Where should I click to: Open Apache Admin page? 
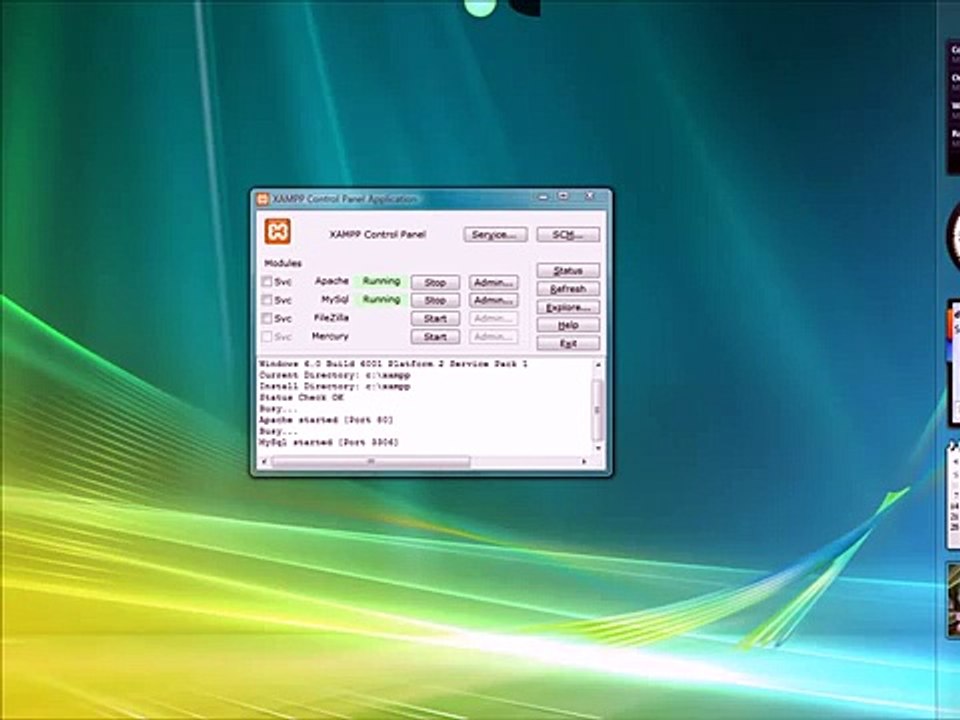click(493, 282)
